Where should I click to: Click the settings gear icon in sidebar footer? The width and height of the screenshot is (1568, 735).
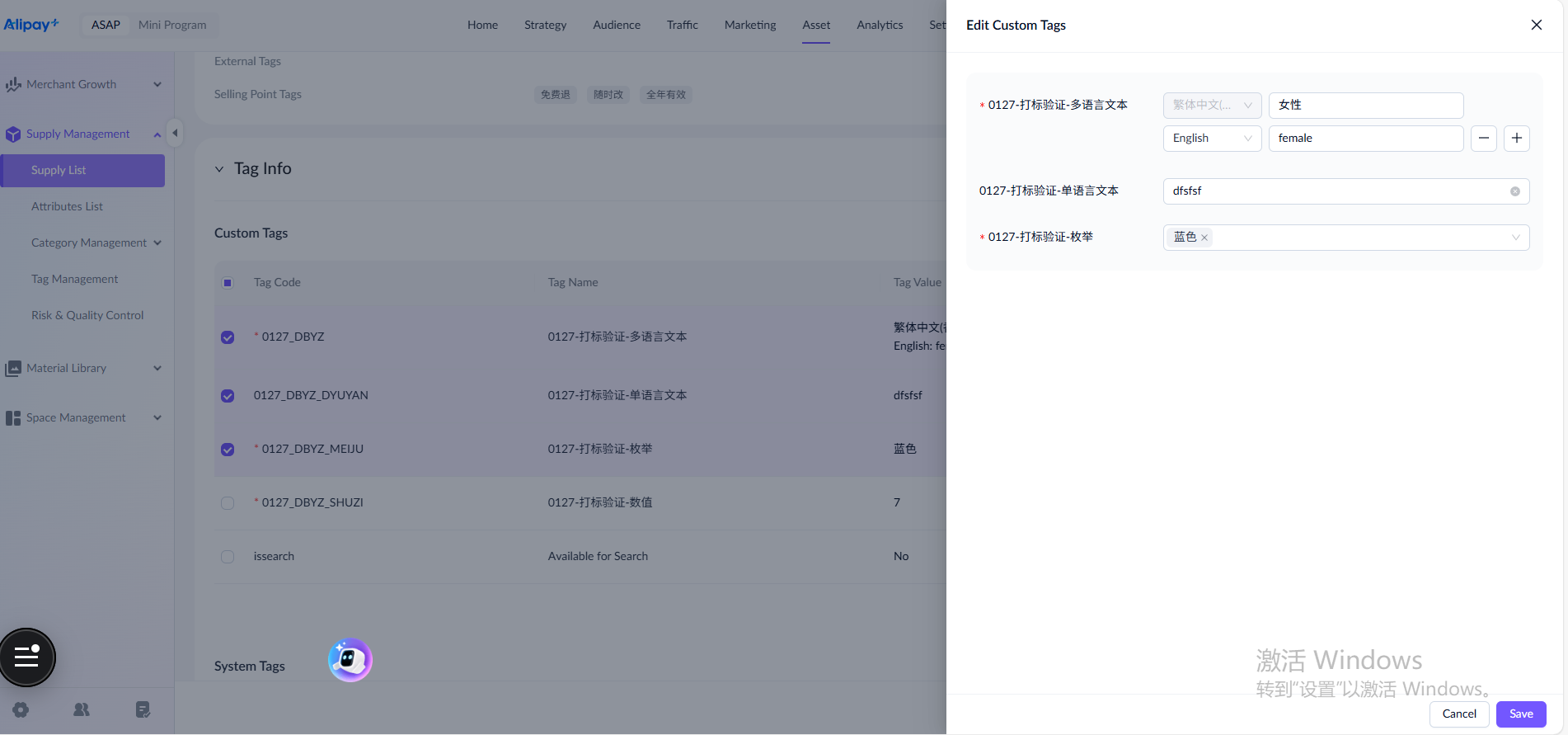(x=21, y=709)
